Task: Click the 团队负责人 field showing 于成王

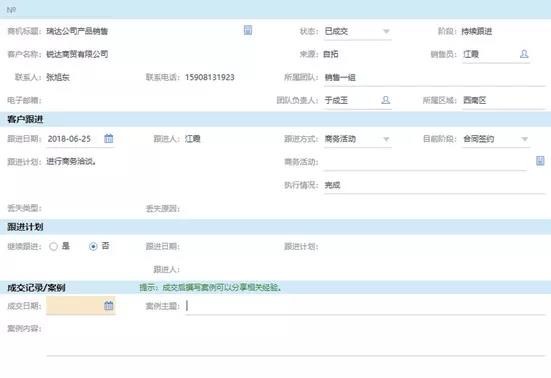Action: pos(358,100)
